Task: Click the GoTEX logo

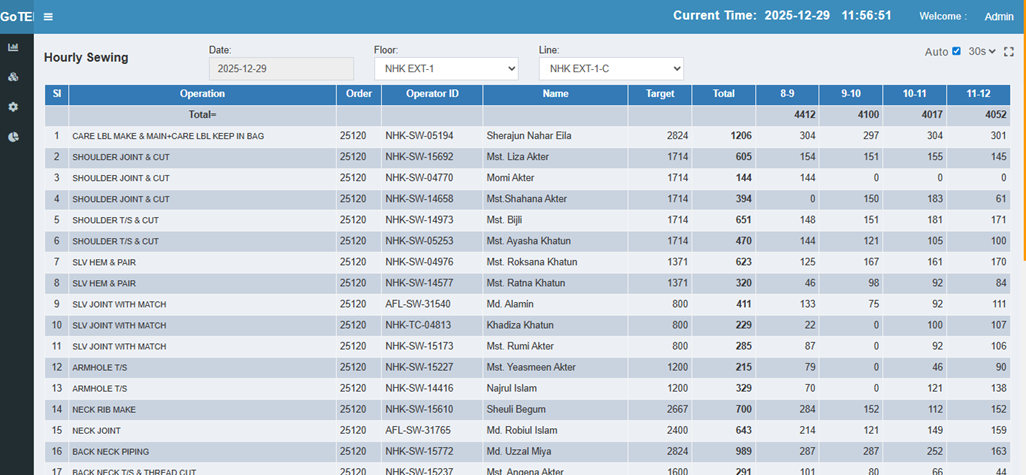Action: (x=17, y=17)
